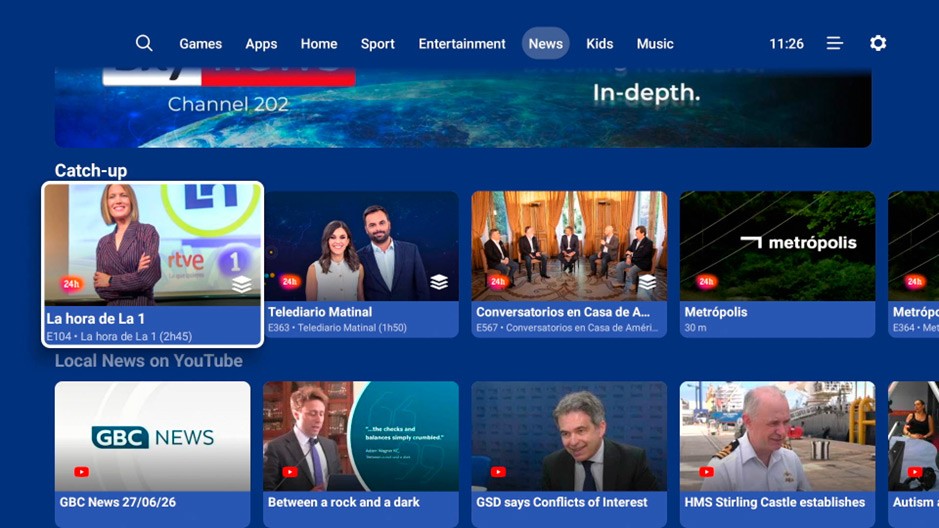
Task: Click the stacked layers icon on Telediario Matinal
Action: coord(439,281)
